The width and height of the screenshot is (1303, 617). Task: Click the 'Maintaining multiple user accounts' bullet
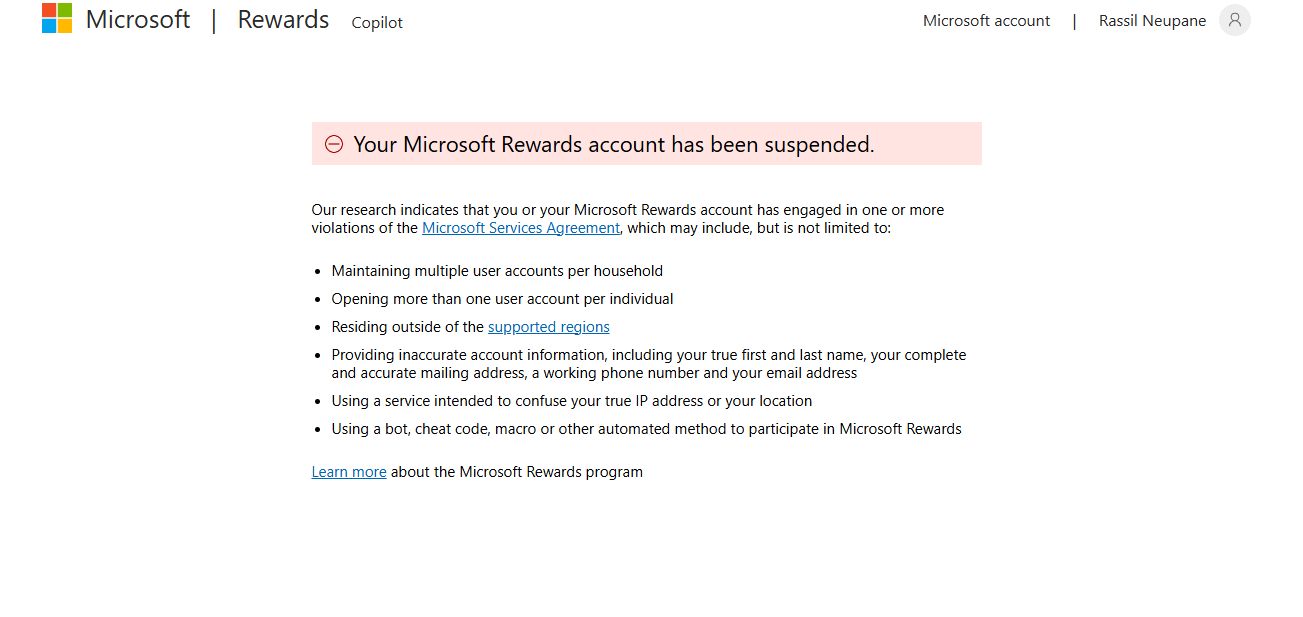[497, 271]
